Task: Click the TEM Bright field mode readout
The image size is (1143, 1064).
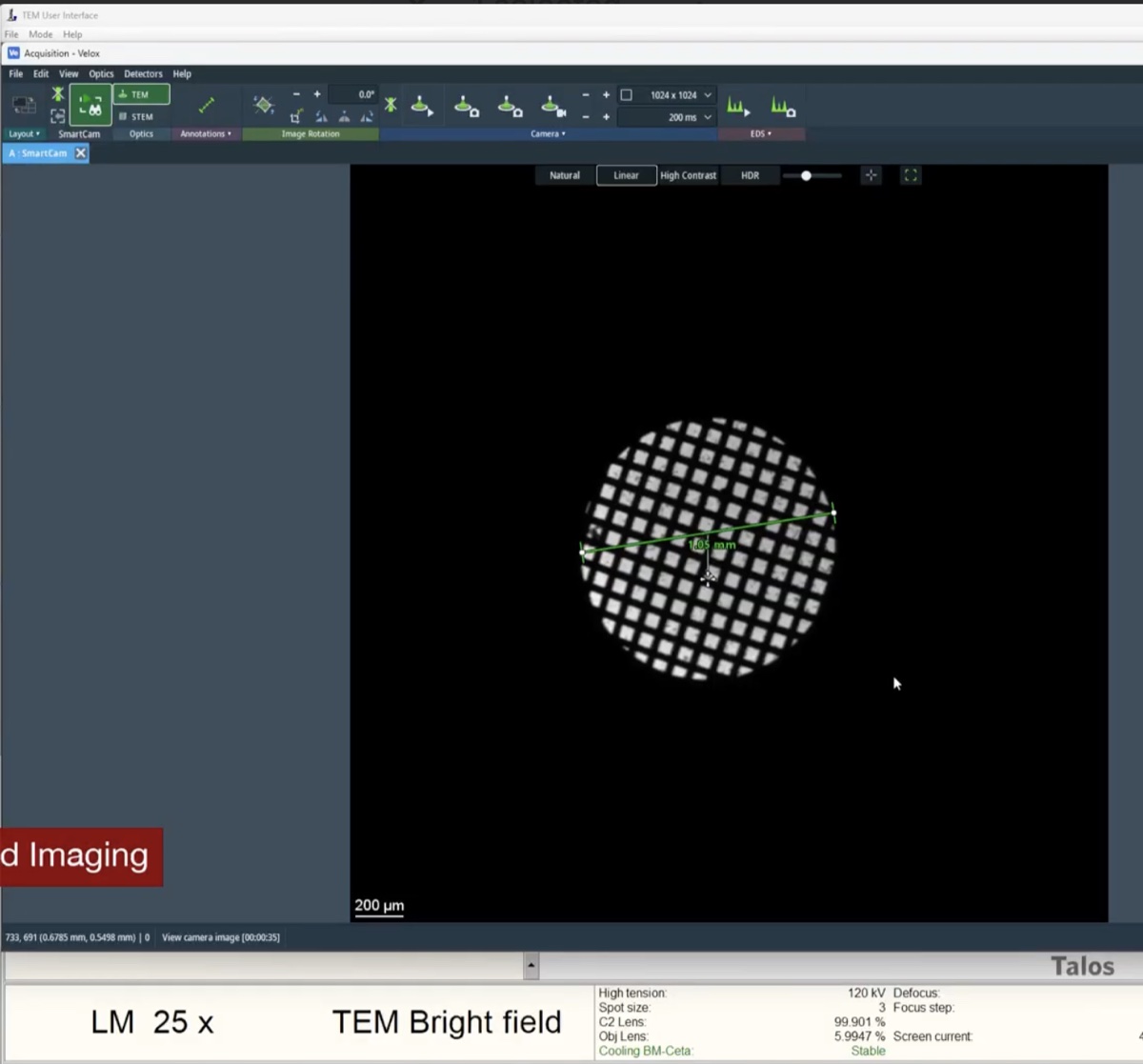Action: pyautogui.click(x=447, y=1022)
